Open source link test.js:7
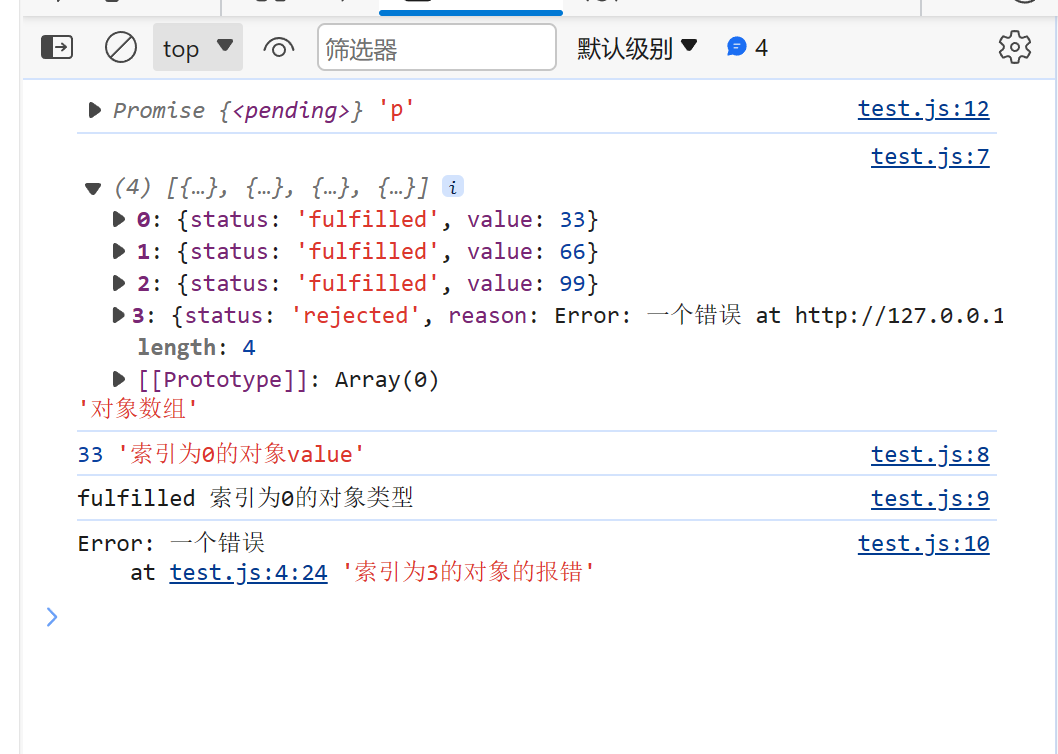The image size is (1058, 754). click(930, 157)
